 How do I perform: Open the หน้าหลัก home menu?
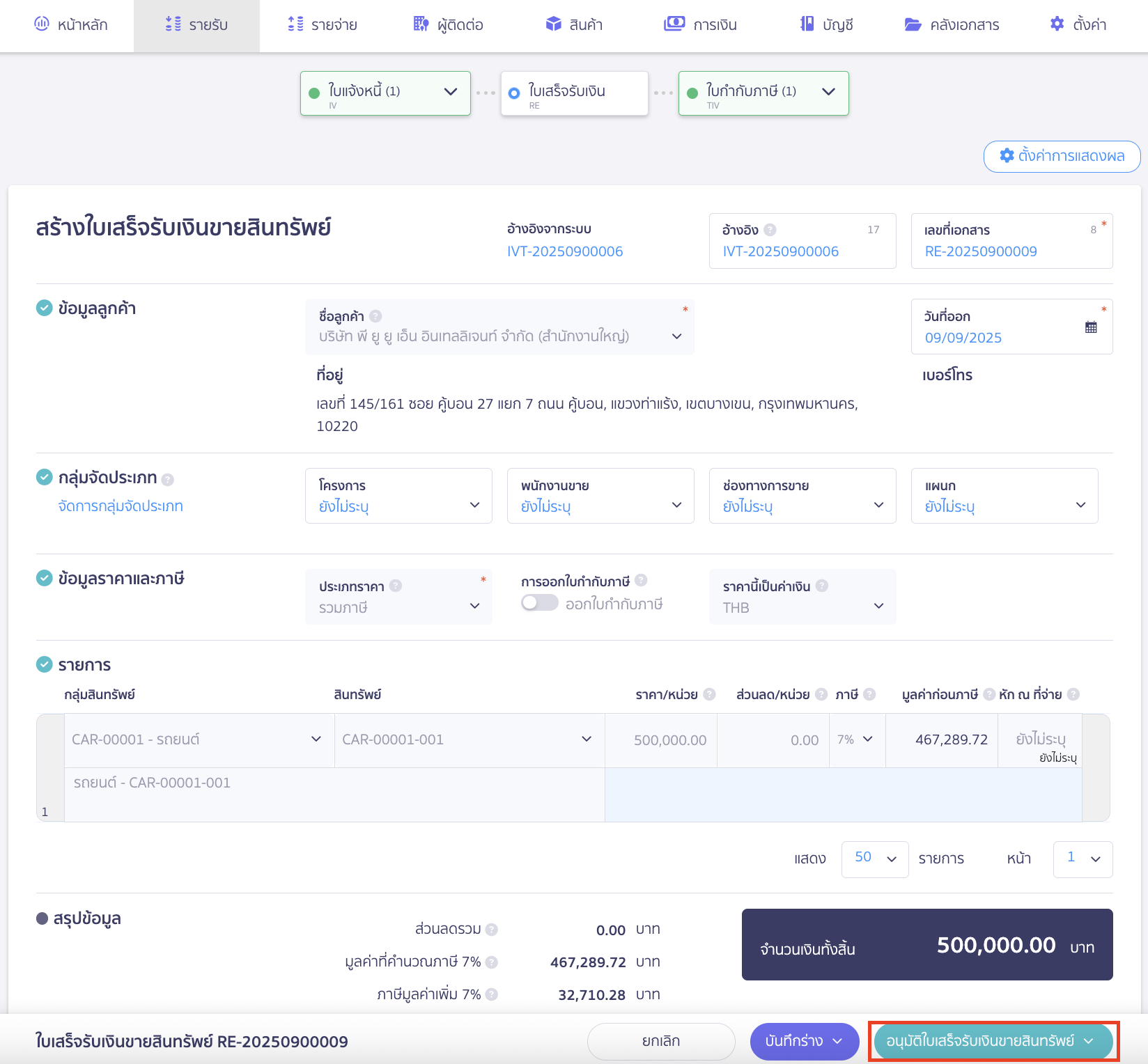(70, 25)
